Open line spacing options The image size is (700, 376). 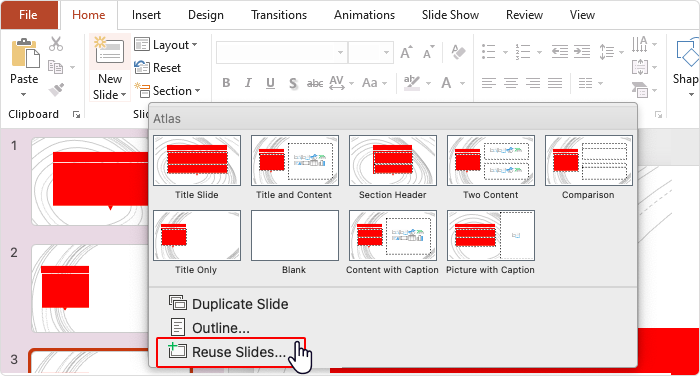click(x=611, y=52)
